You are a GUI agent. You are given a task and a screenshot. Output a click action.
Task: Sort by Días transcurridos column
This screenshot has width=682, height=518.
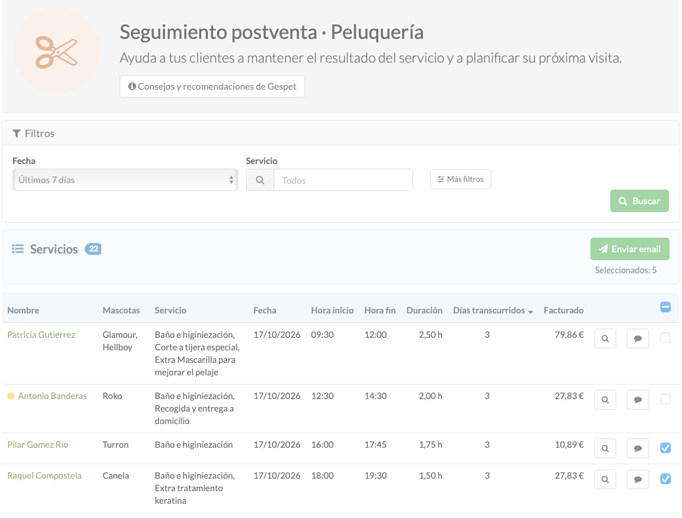click(493, 311)
